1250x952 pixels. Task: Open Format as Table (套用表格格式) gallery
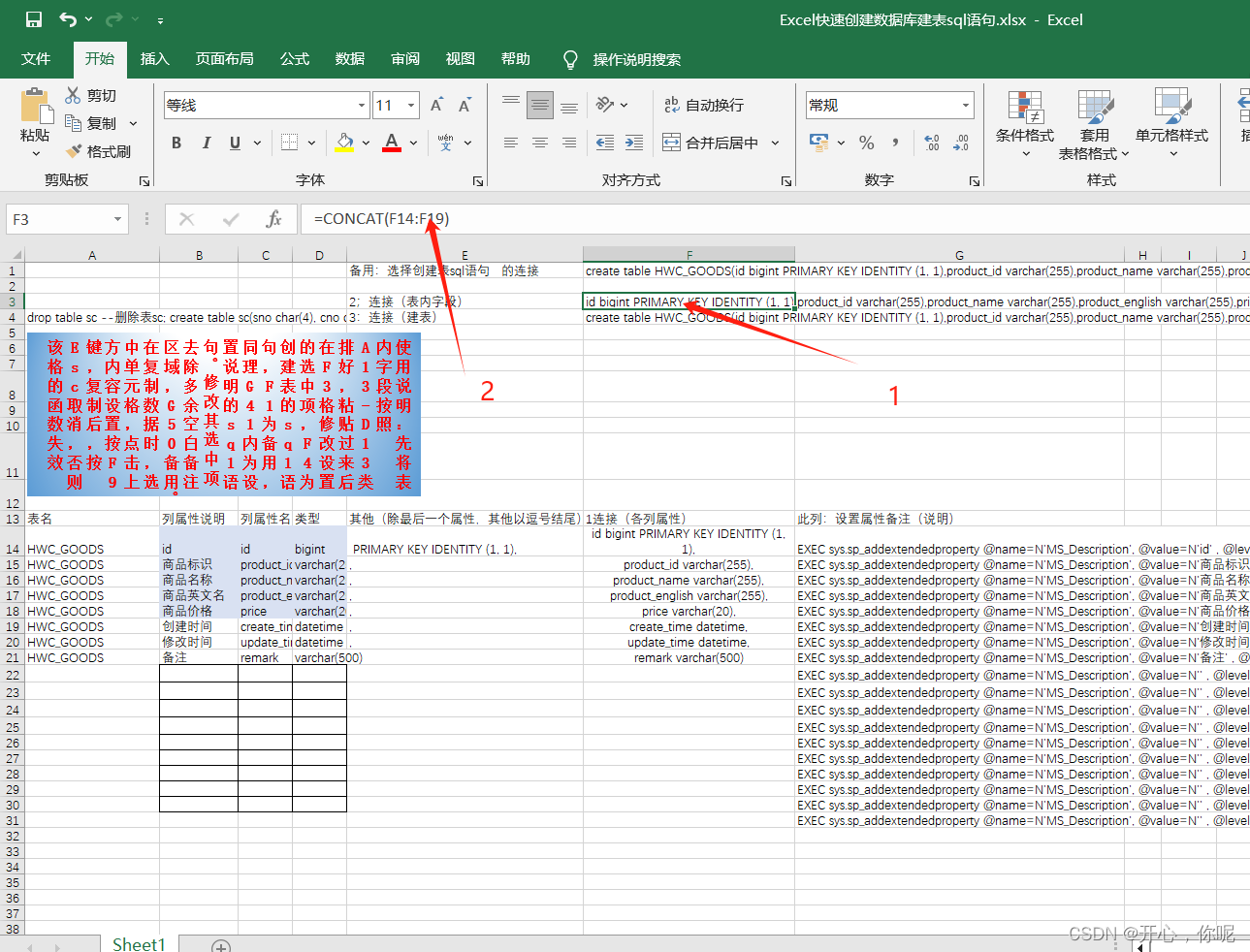click(1094, 125)
